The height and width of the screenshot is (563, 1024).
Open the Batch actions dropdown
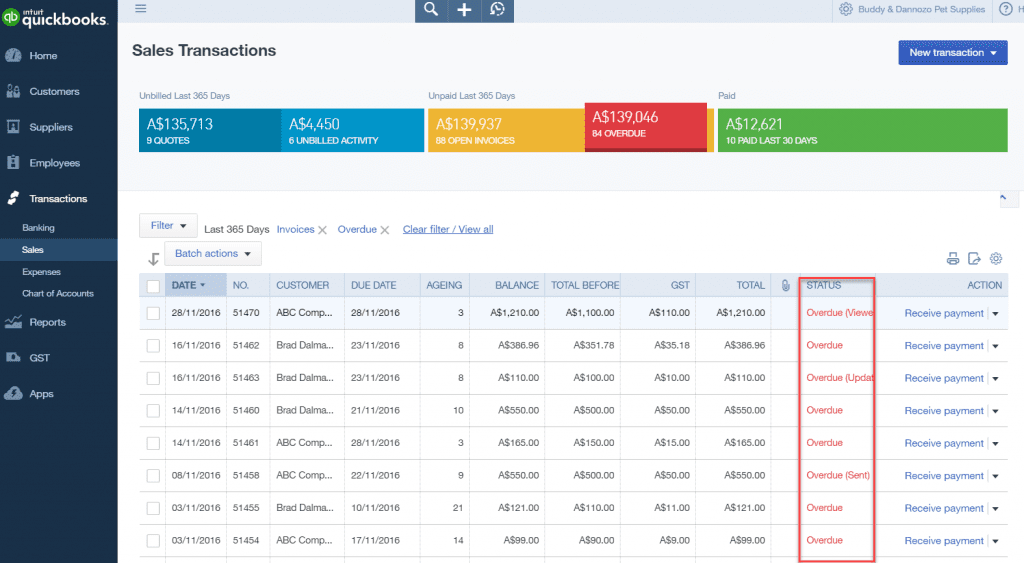(213, 253)
